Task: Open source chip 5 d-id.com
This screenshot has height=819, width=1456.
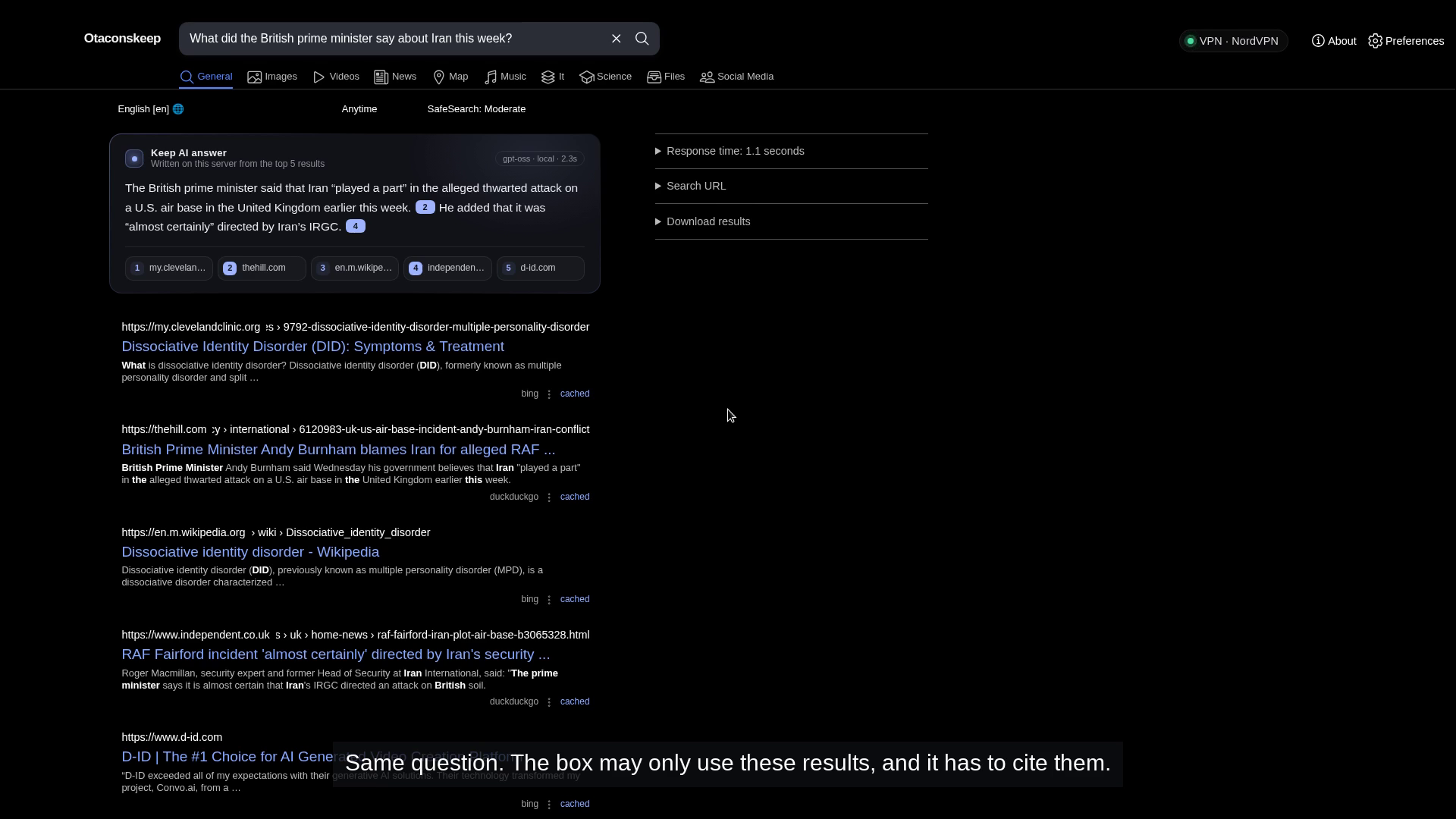Action: point(541,268)
